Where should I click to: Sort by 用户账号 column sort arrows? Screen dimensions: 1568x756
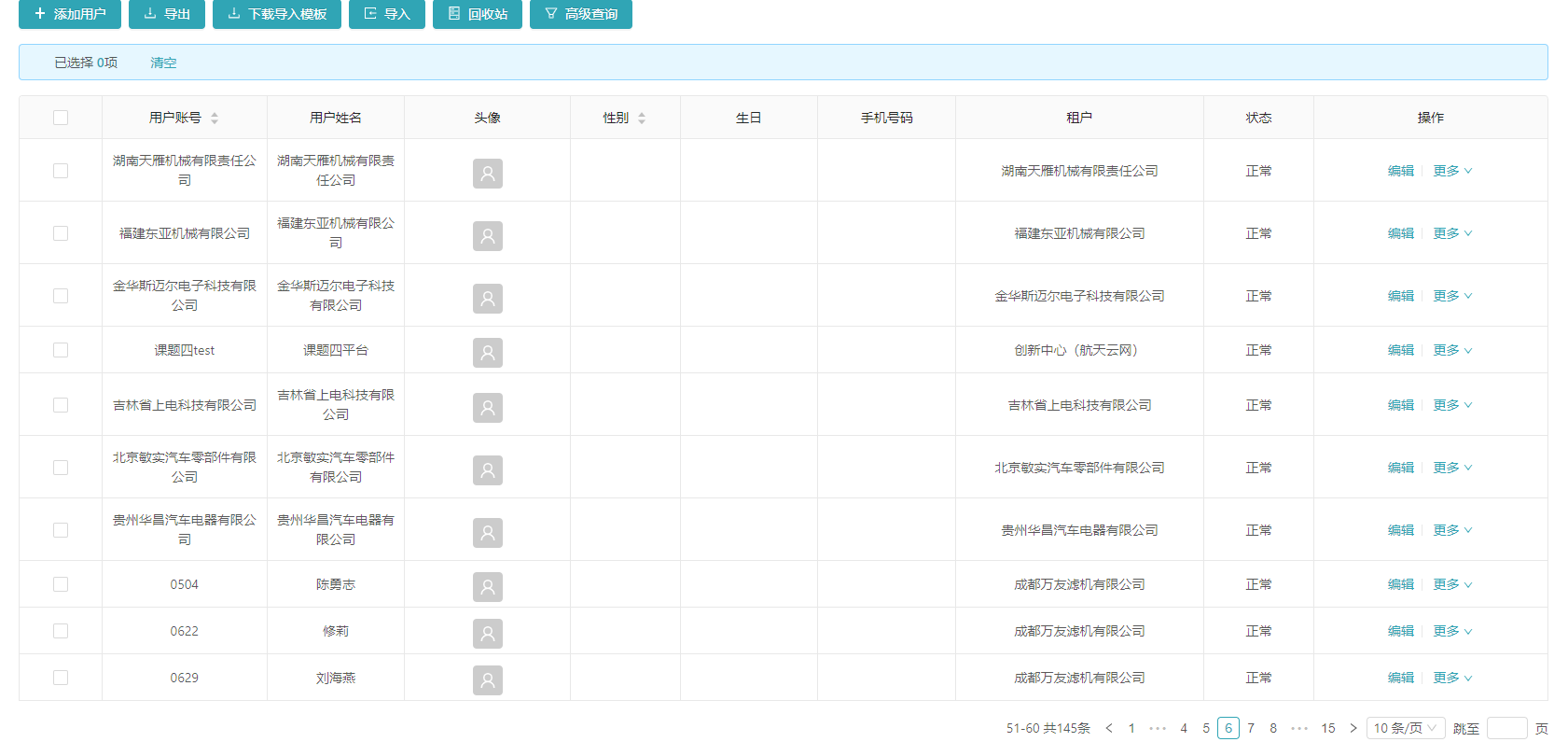[215, 119]
